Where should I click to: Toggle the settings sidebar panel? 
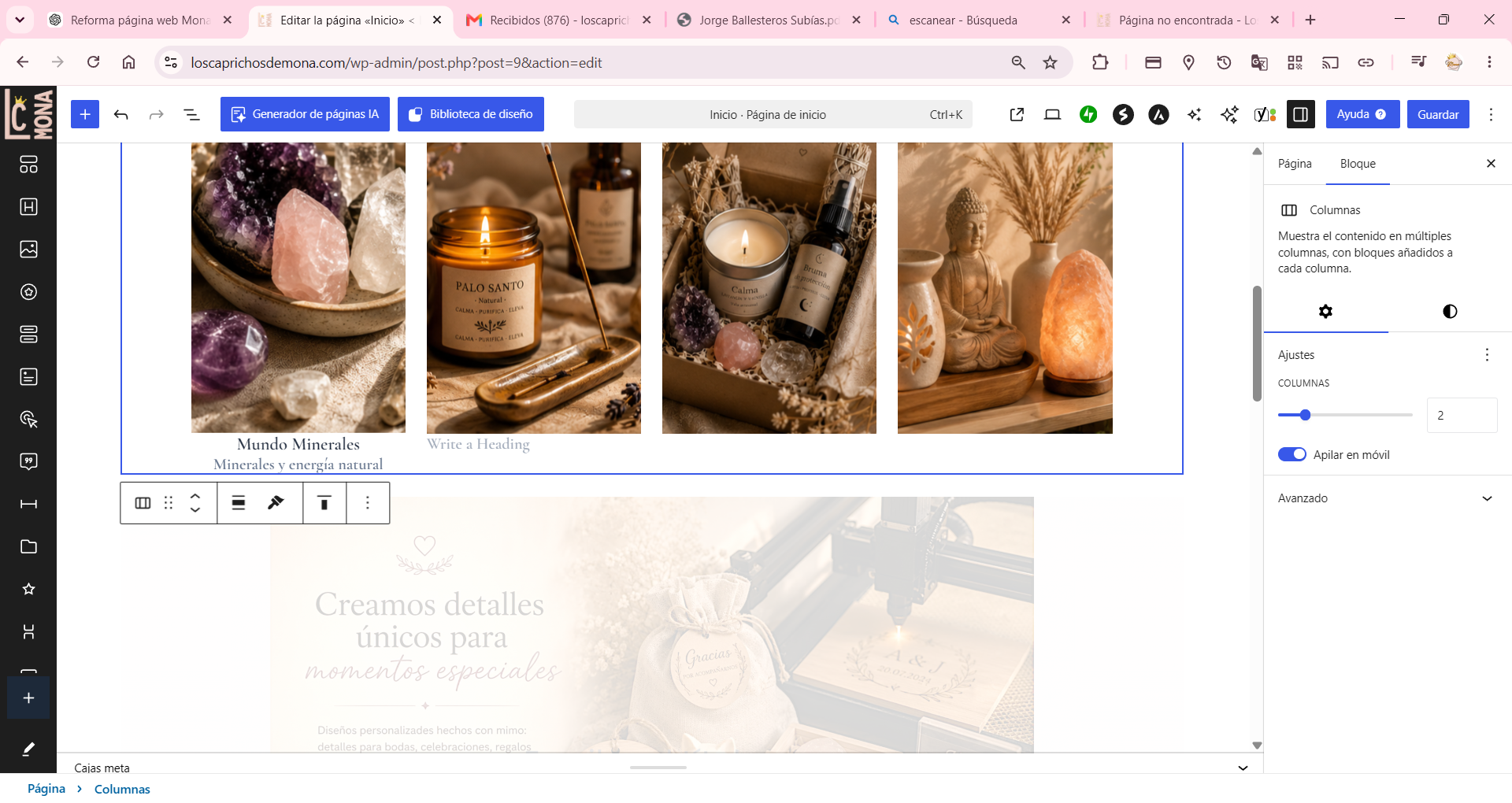(1300, 115)
